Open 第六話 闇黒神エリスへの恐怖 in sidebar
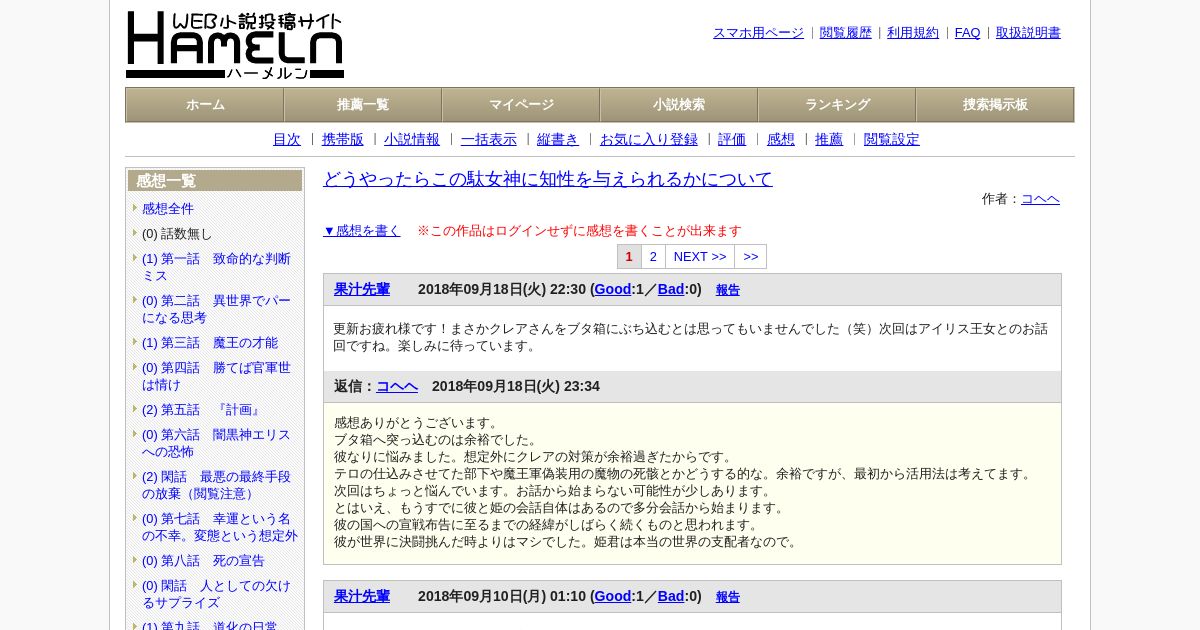The width and height of the screenshot is (1200, 630). [216, 443]
